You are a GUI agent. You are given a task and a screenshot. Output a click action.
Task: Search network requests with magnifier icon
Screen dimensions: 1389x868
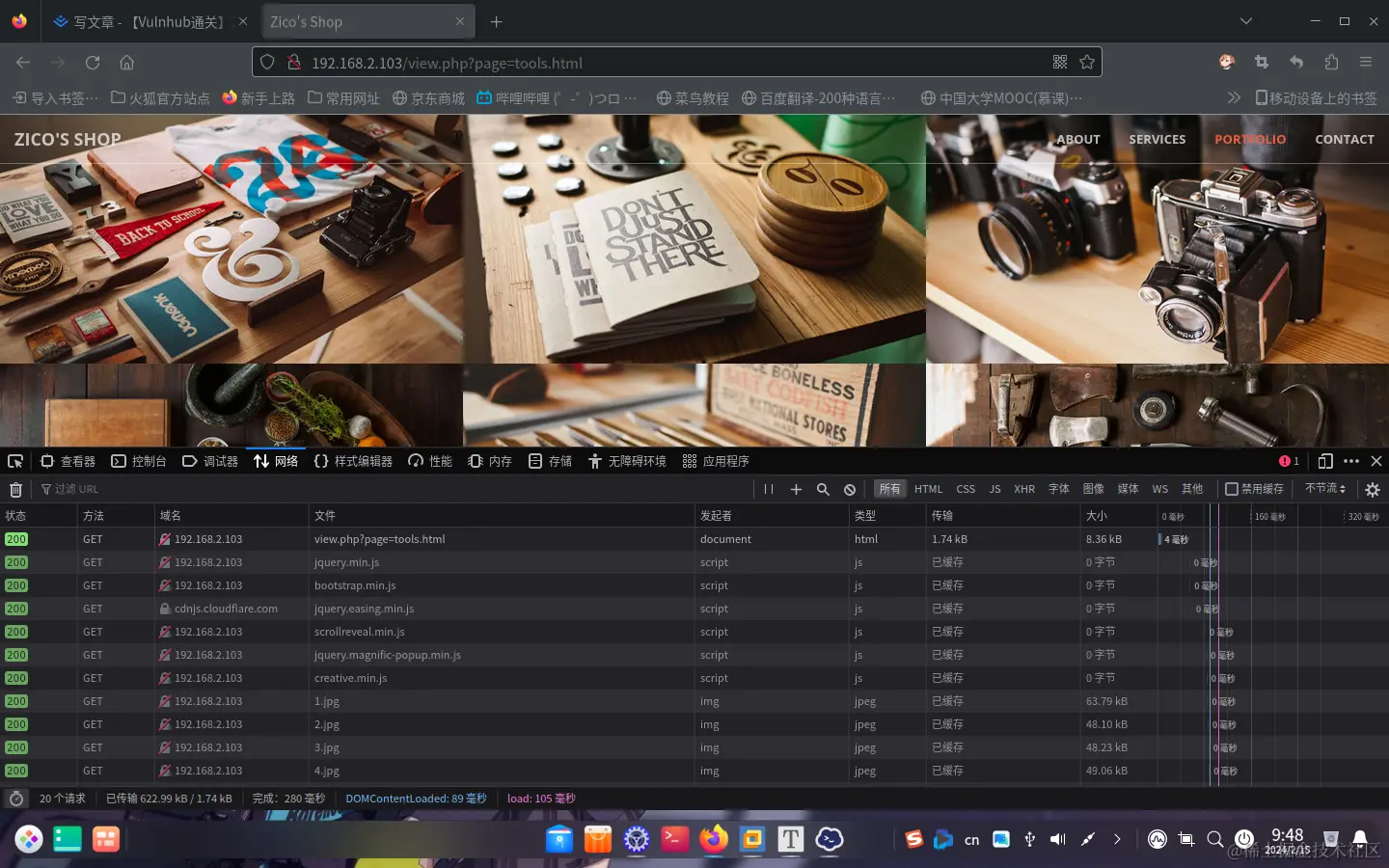coord(823,489)
